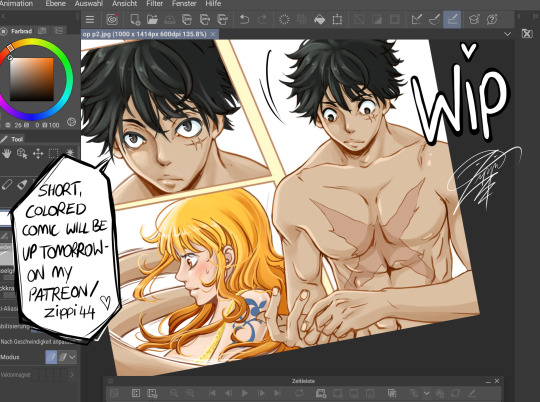Create a new document from the toolbar

click(x=135, y=20)
